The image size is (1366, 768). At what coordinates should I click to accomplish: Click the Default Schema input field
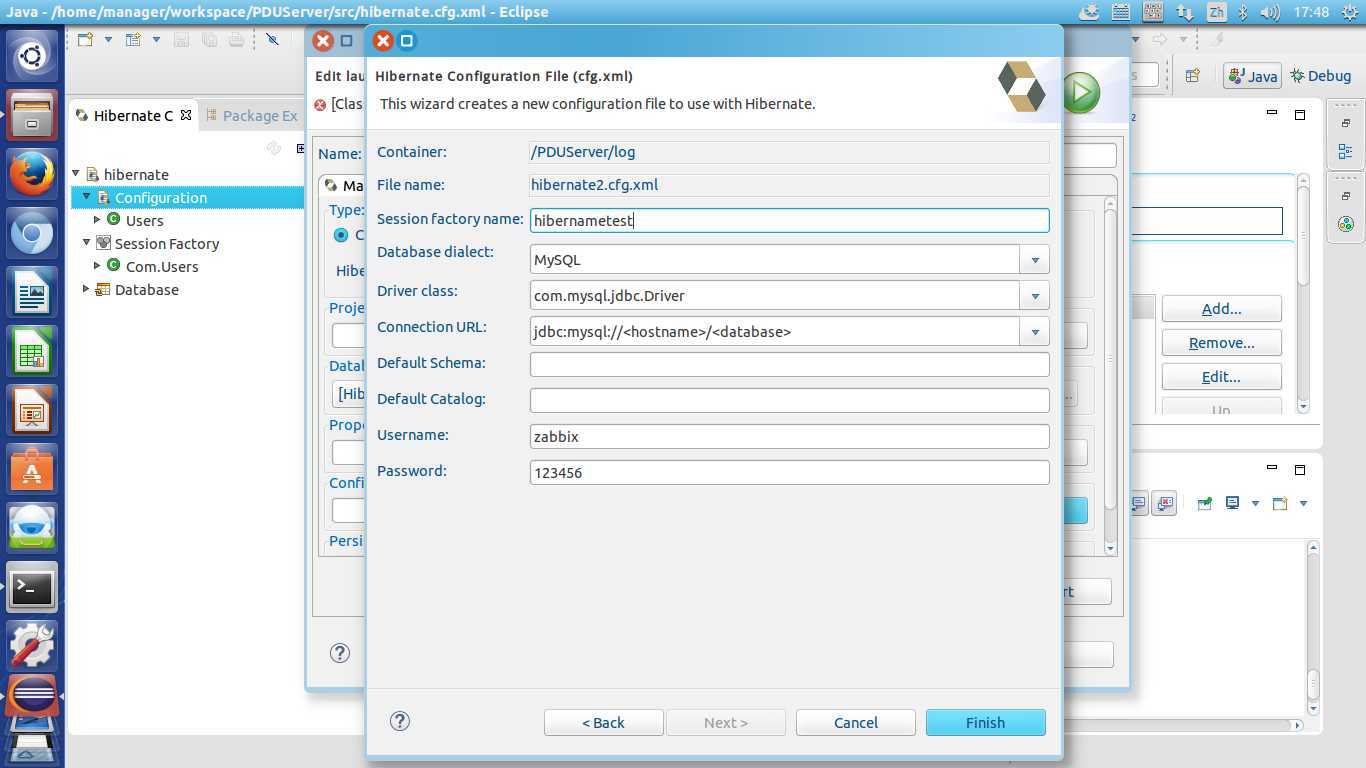(789, 364)
